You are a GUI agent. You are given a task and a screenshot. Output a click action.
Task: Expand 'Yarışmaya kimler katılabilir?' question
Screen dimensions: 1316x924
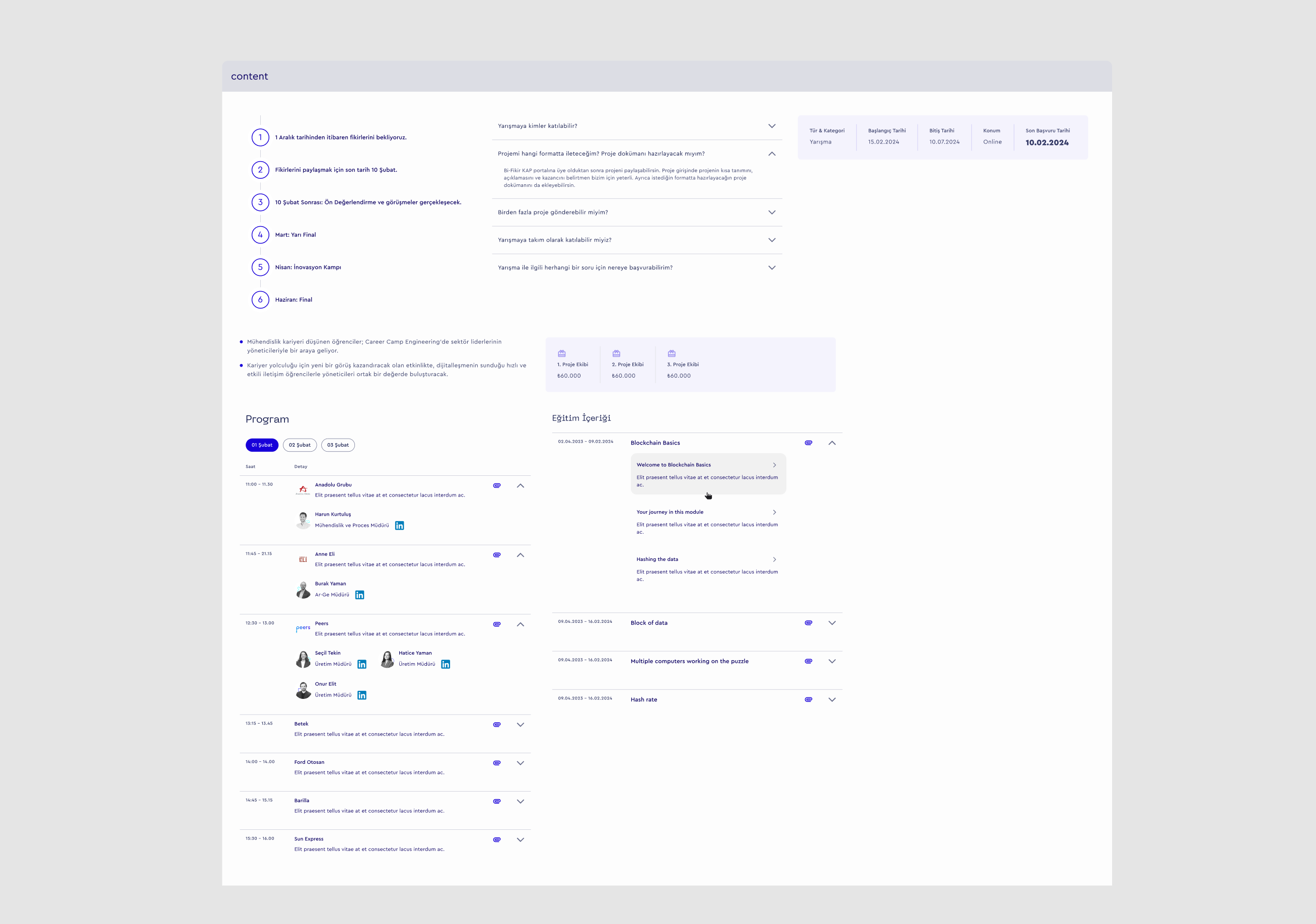(x=771, y=126)
